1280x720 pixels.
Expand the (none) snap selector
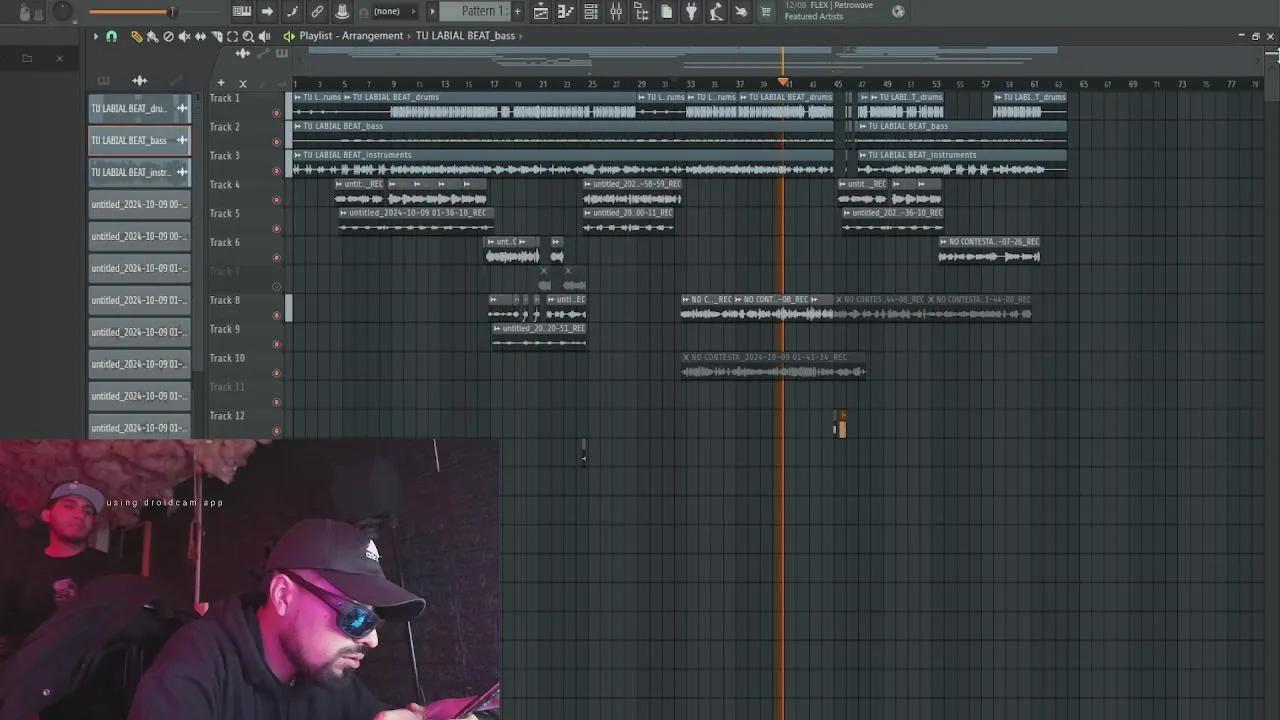[387, 12]
